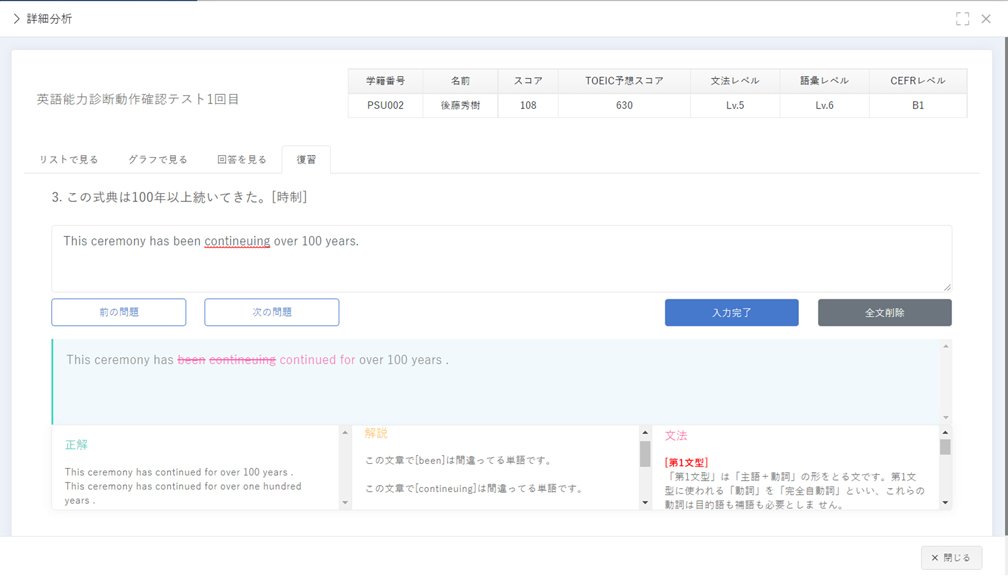This screenshot has height=576, width=1008.
Task: Scrollbar thumb of the 解説 panel
Action: tap(645, 454)
